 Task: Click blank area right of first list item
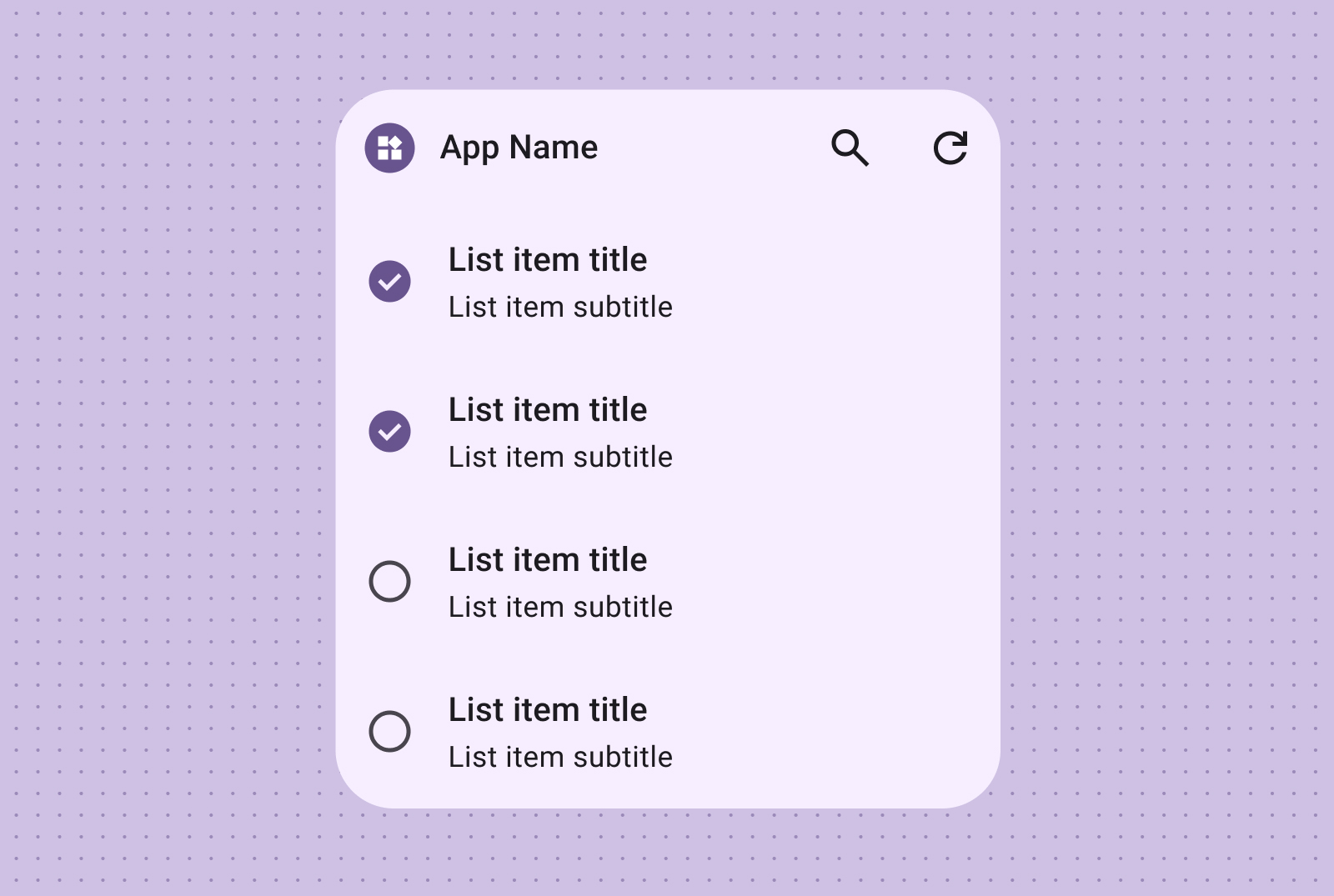(x=834, y=282)
